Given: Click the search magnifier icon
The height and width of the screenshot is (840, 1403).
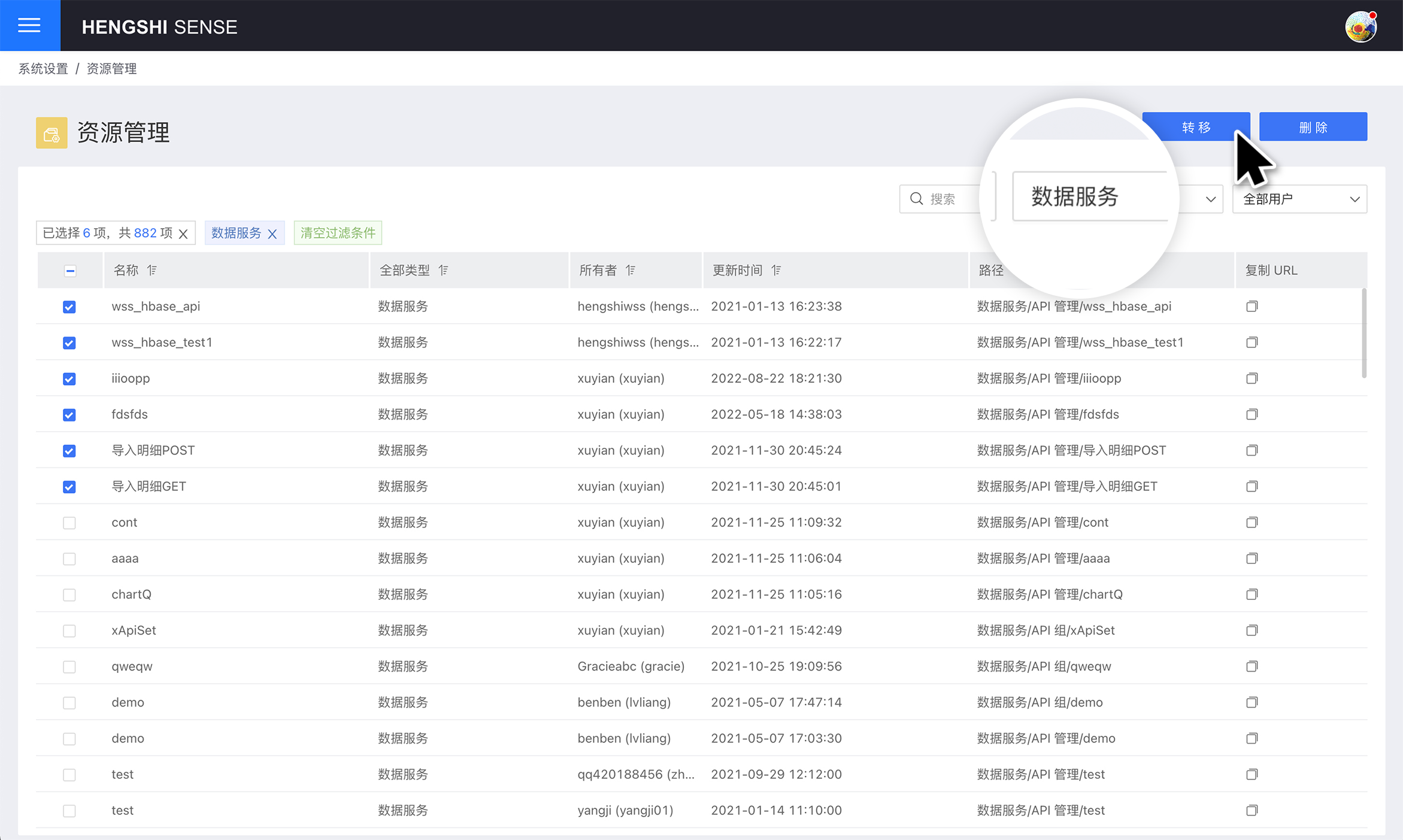Looking at the screenshot, I should click(916, 199).
